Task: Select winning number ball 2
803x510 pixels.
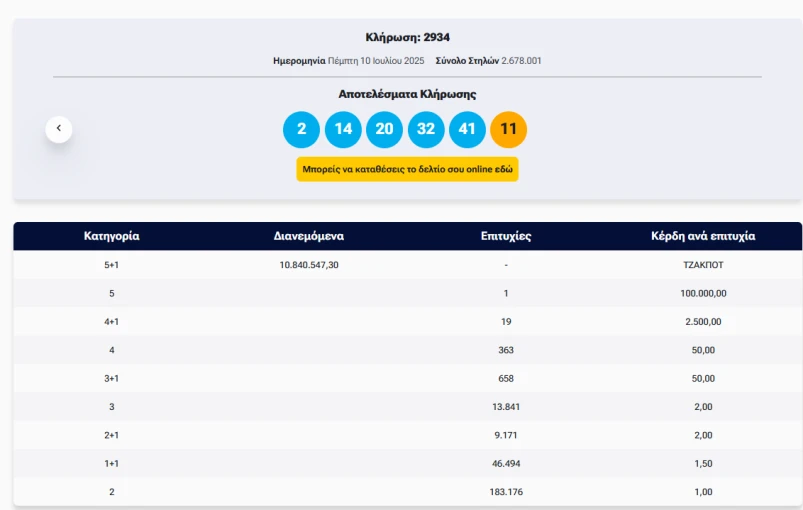Action: [301, 130]
